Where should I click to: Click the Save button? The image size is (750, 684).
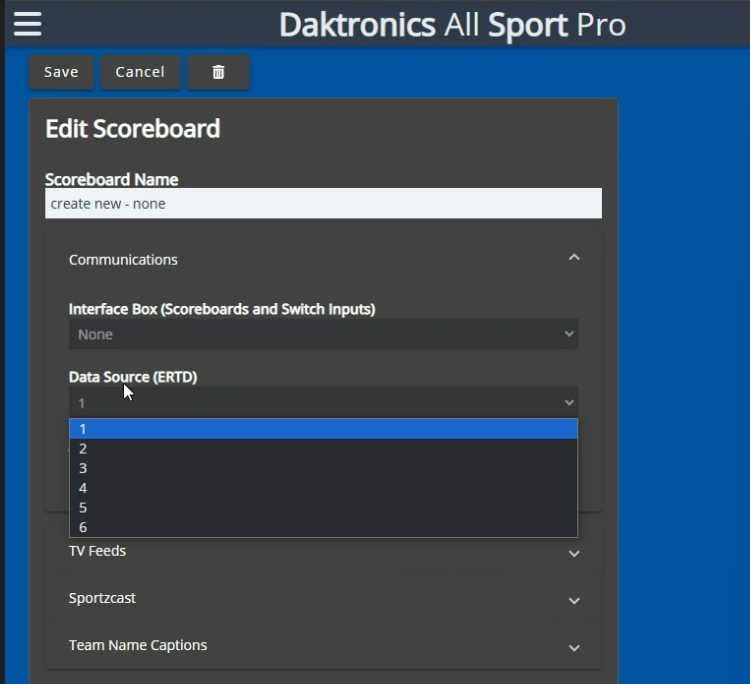point(61,72)
